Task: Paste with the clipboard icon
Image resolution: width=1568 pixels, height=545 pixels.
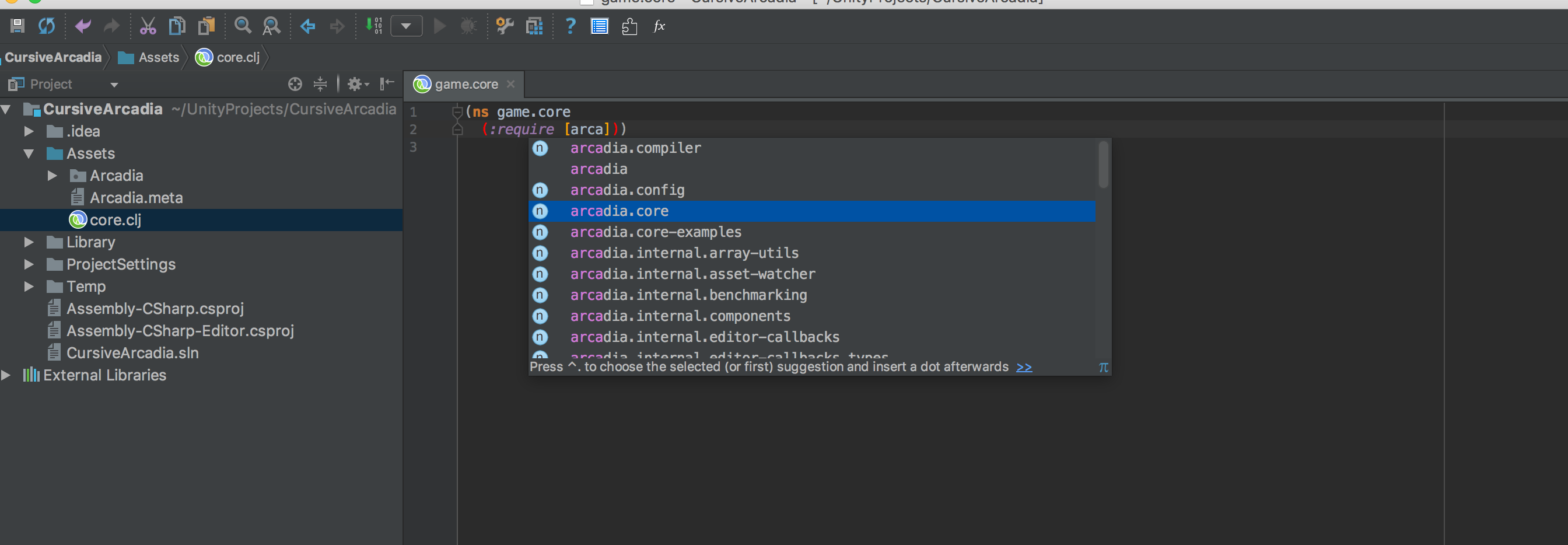Action: coord(206,26)
